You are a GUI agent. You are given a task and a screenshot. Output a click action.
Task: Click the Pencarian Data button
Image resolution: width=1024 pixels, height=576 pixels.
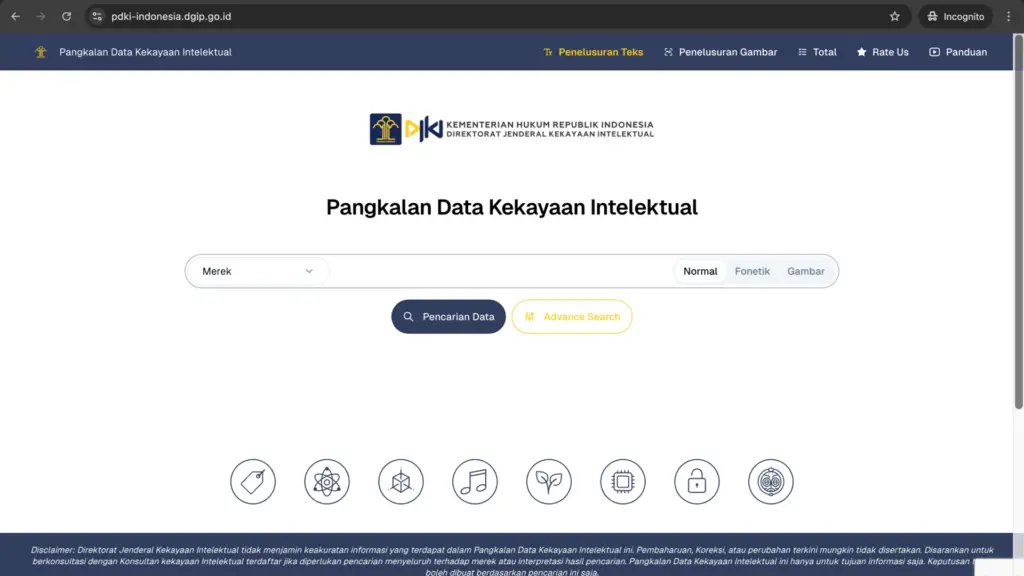(x=449, y=317)
